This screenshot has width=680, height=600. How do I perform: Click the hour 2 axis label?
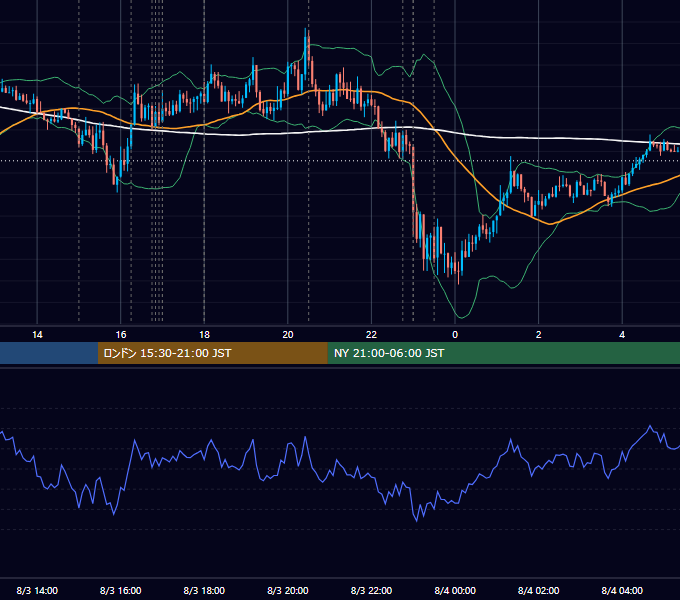(x=539, y=335)
